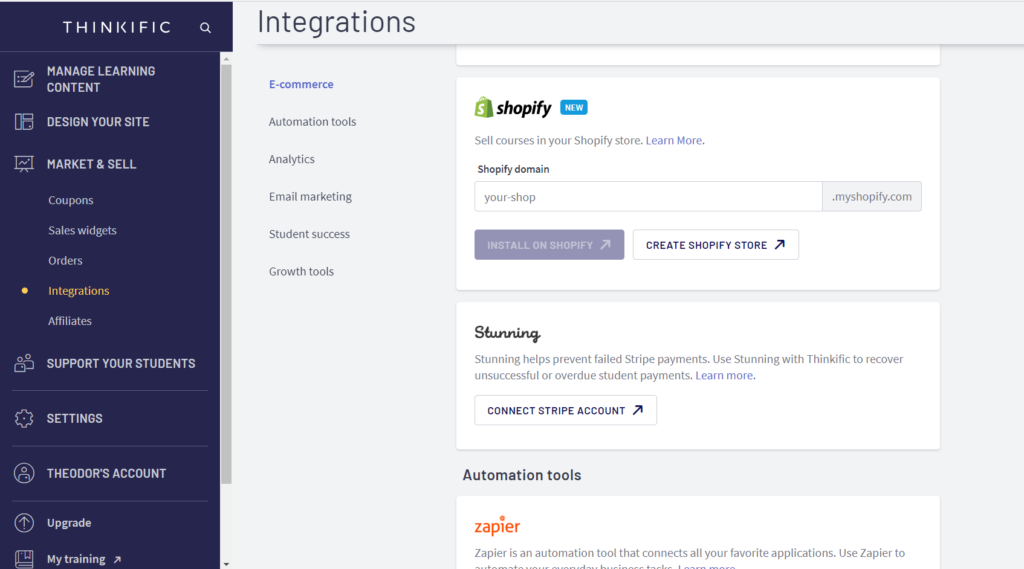Click the Market & Sell chart icon
1024x569 pixels.
(24, 164)
